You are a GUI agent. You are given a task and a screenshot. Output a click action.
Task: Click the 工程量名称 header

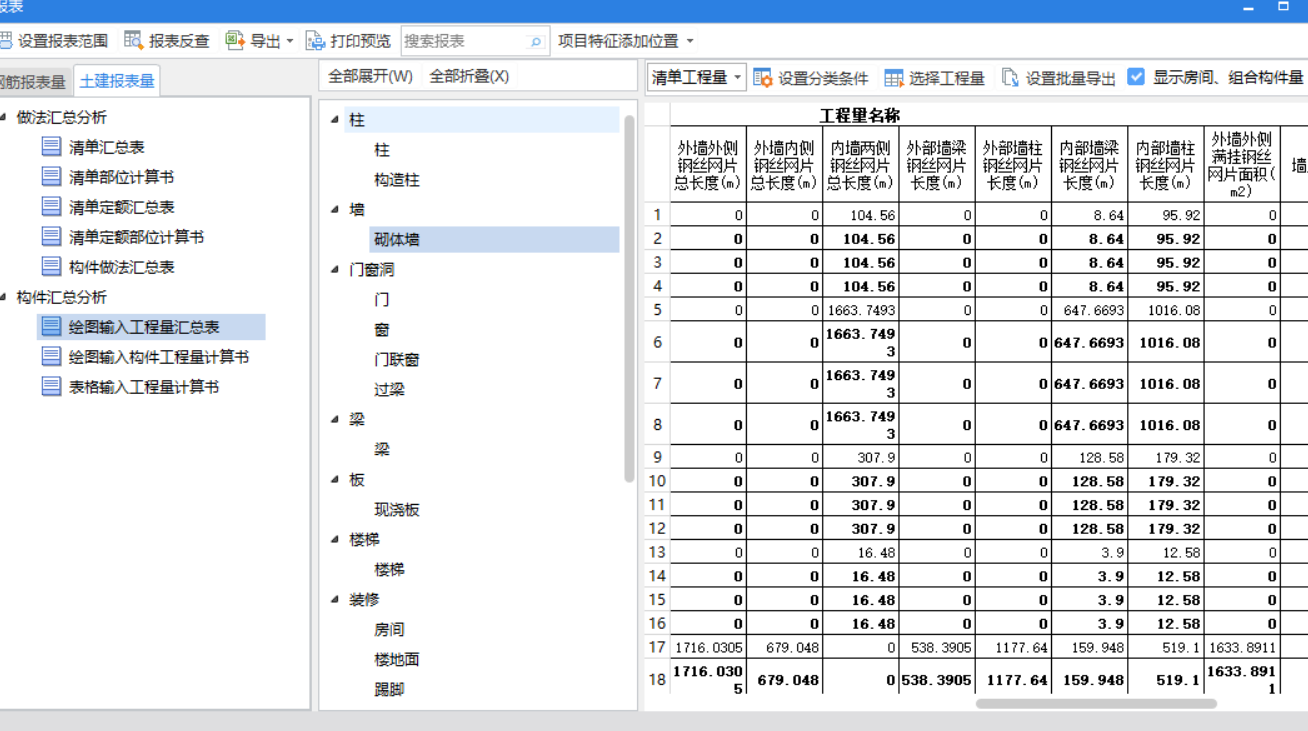pos(860,115)
